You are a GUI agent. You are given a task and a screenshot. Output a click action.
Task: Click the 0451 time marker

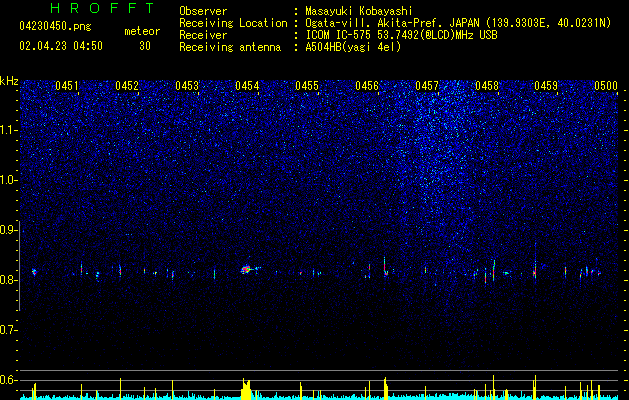(67, 86)
